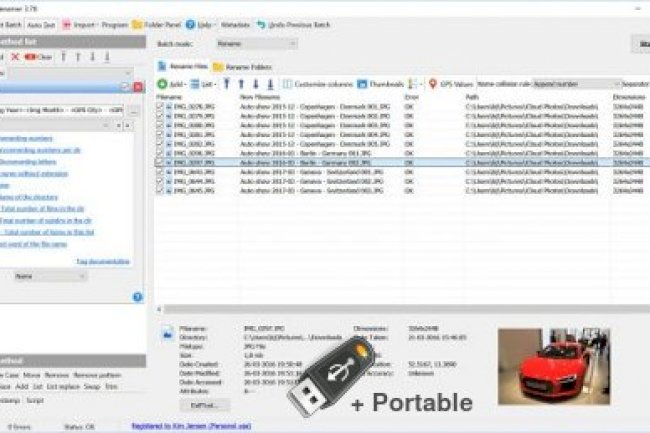Viewport: 650px width, 433px height.
Task: Click method help question mark icon
Action: tap(138, 297)
